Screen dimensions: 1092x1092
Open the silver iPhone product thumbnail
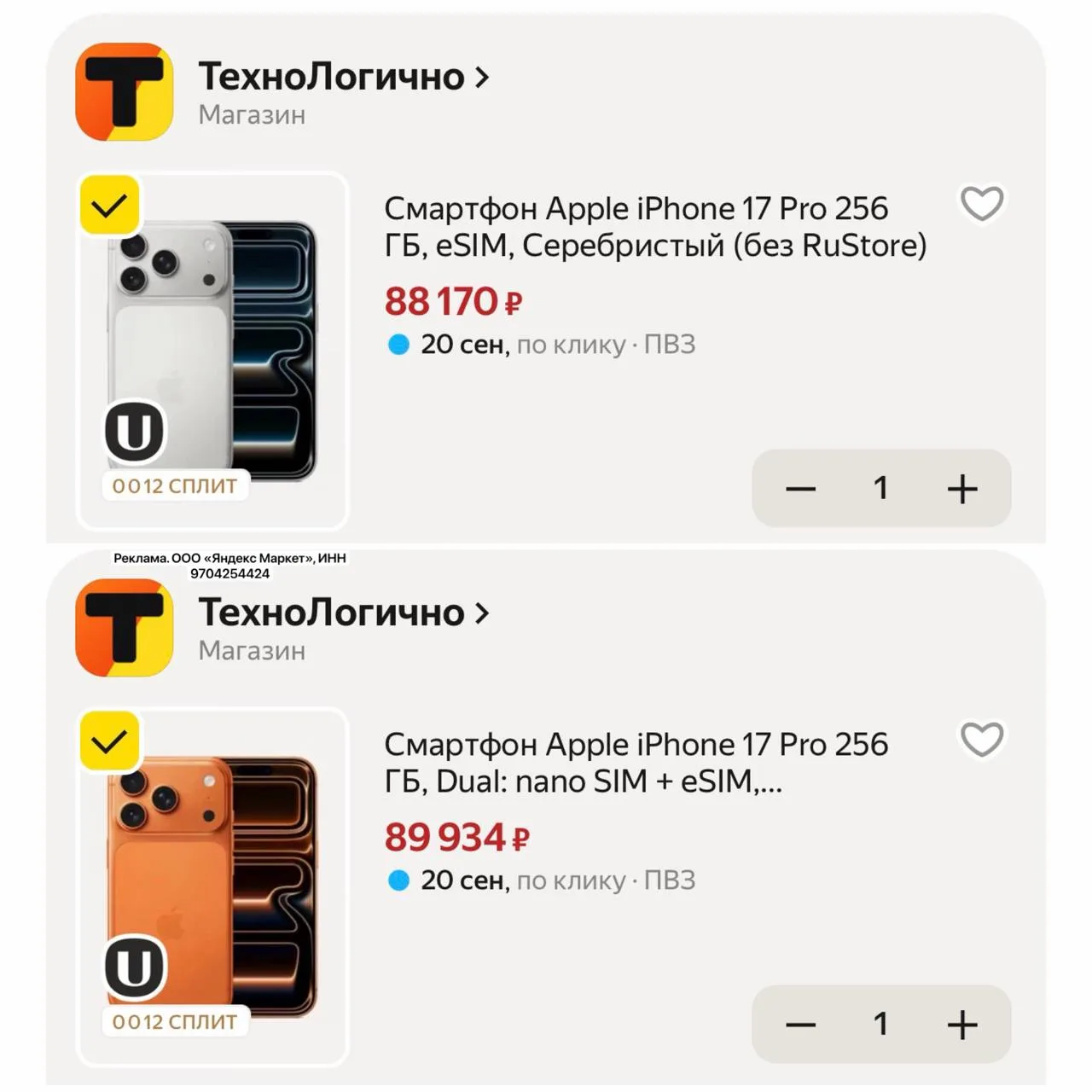212,351
